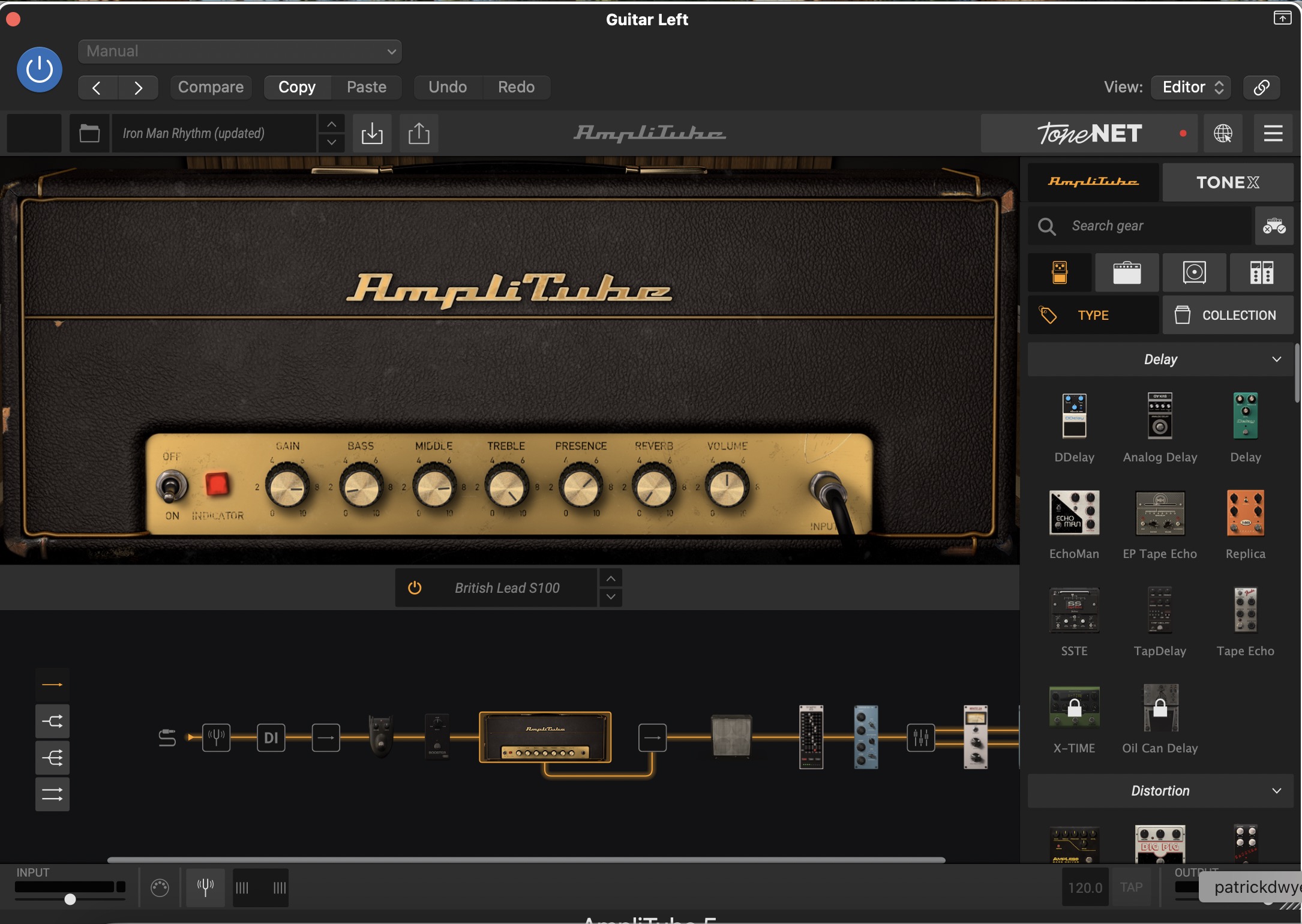This screenshot has height=924, width=1302.
Task: Select the DDelay pedal
Action: coord(1074,415)
